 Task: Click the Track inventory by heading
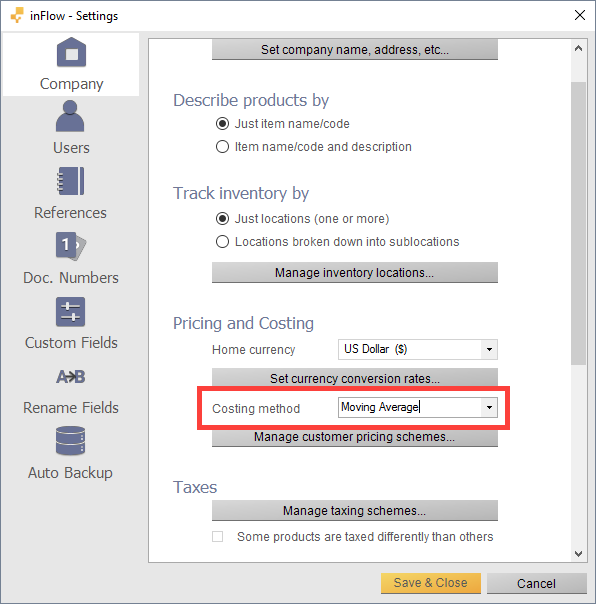(x=241, y=193)
